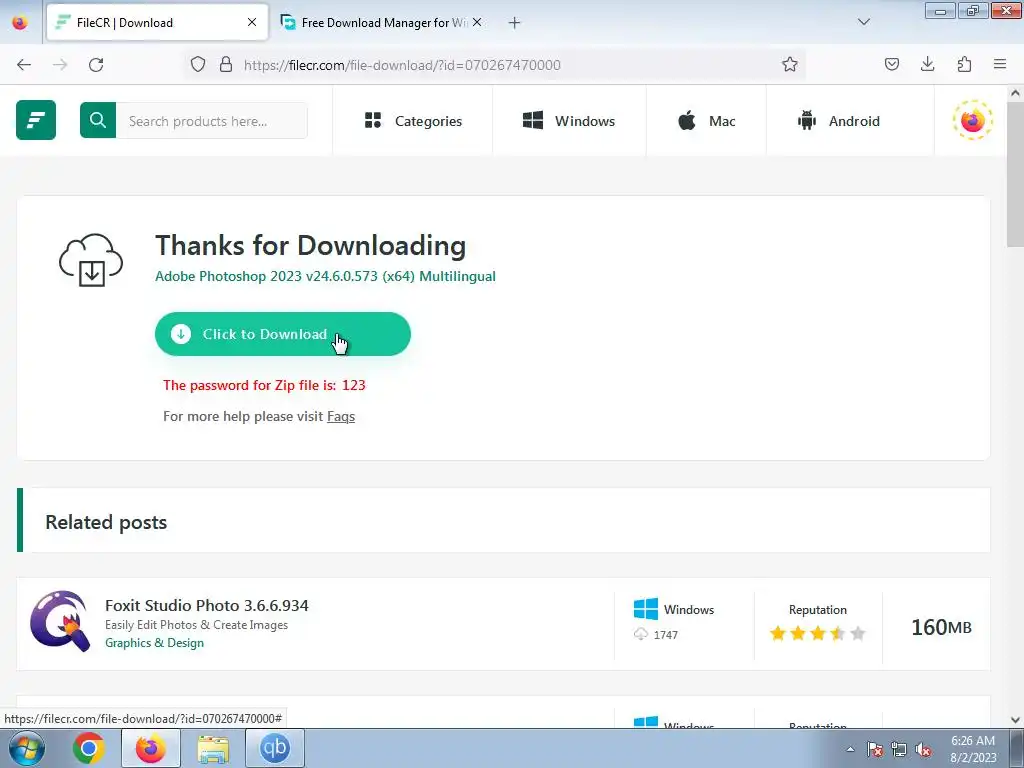Open the Firefox downloads panel
This screenshot has height=768, width=1024.
pyautogui.click(x=927, y=64)
